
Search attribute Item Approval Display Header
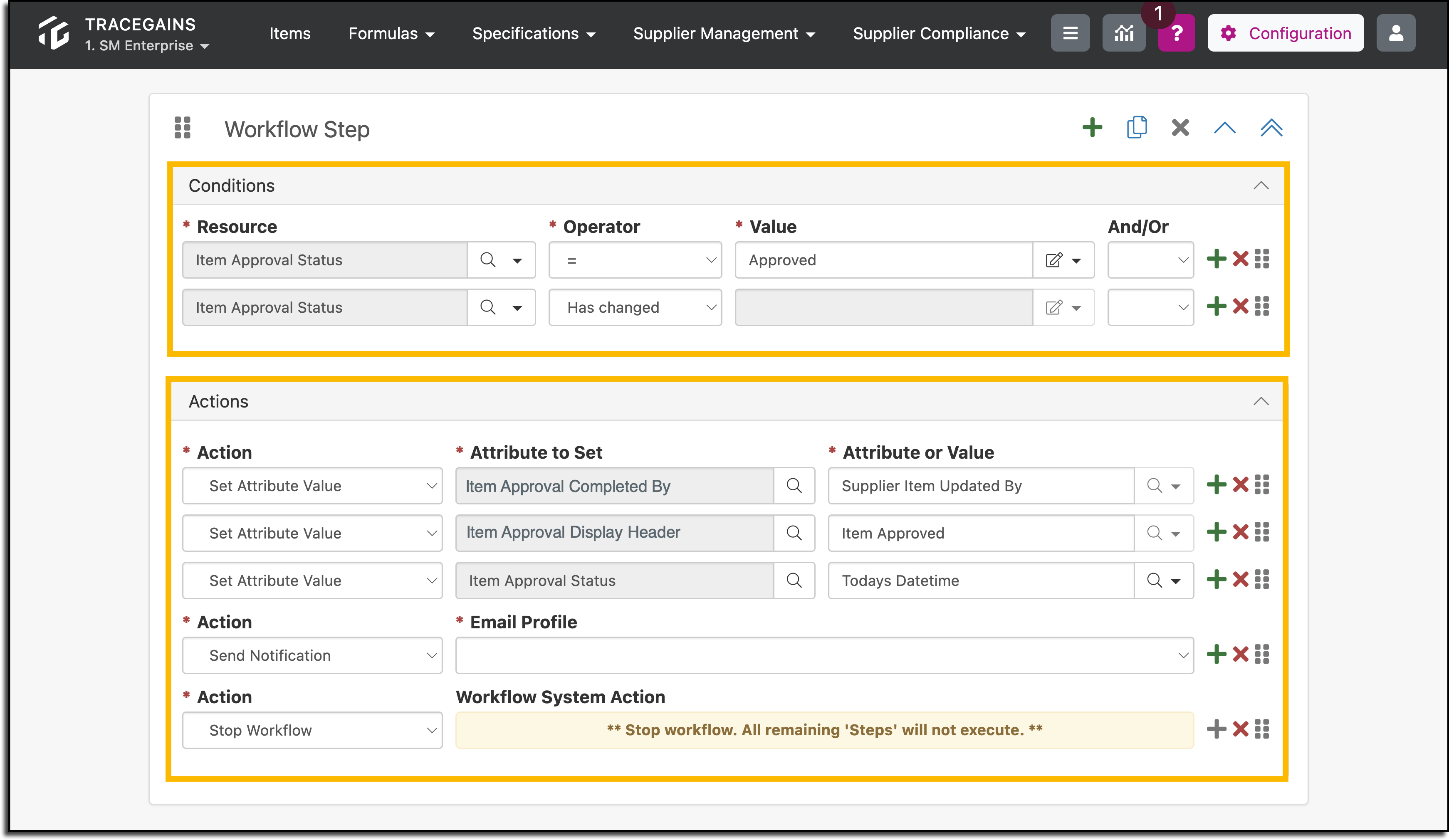click(794, 533)
